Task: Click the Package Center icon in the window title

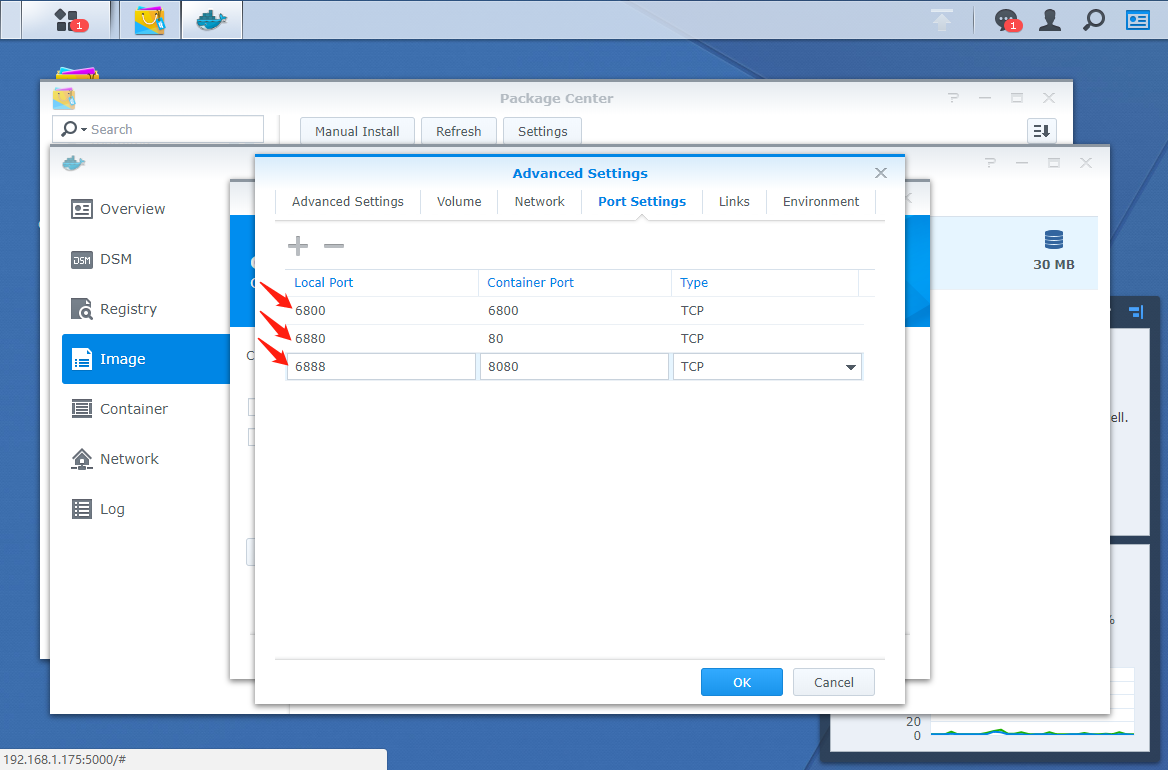Action: 64,98
